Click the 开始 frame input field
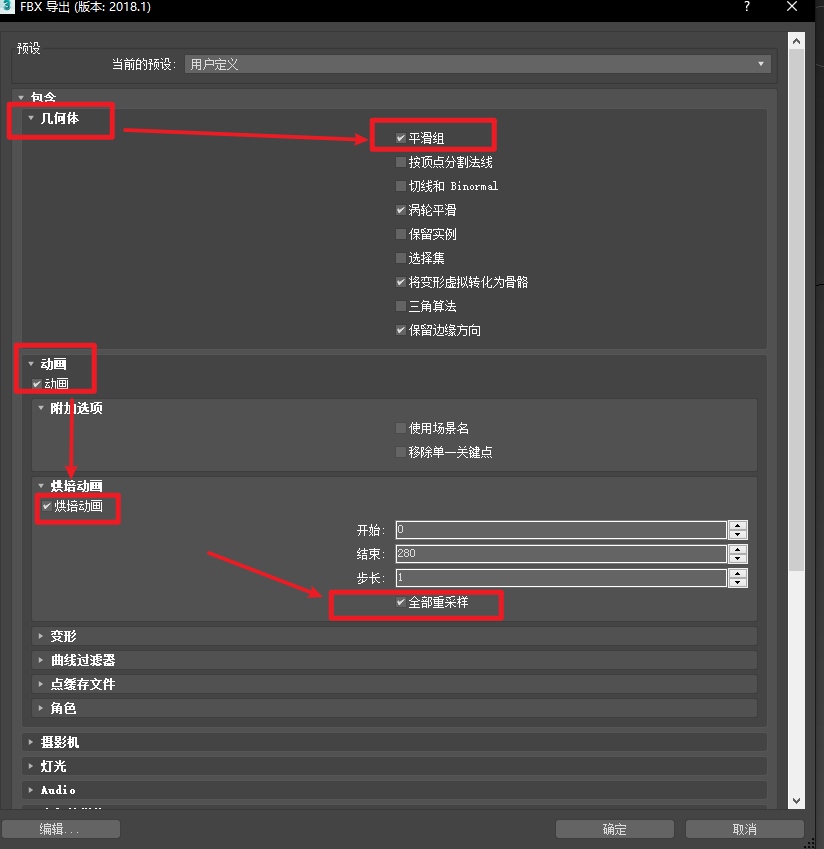Image resolution: width=824 pixels, height=849 pixels. [561, 530]
